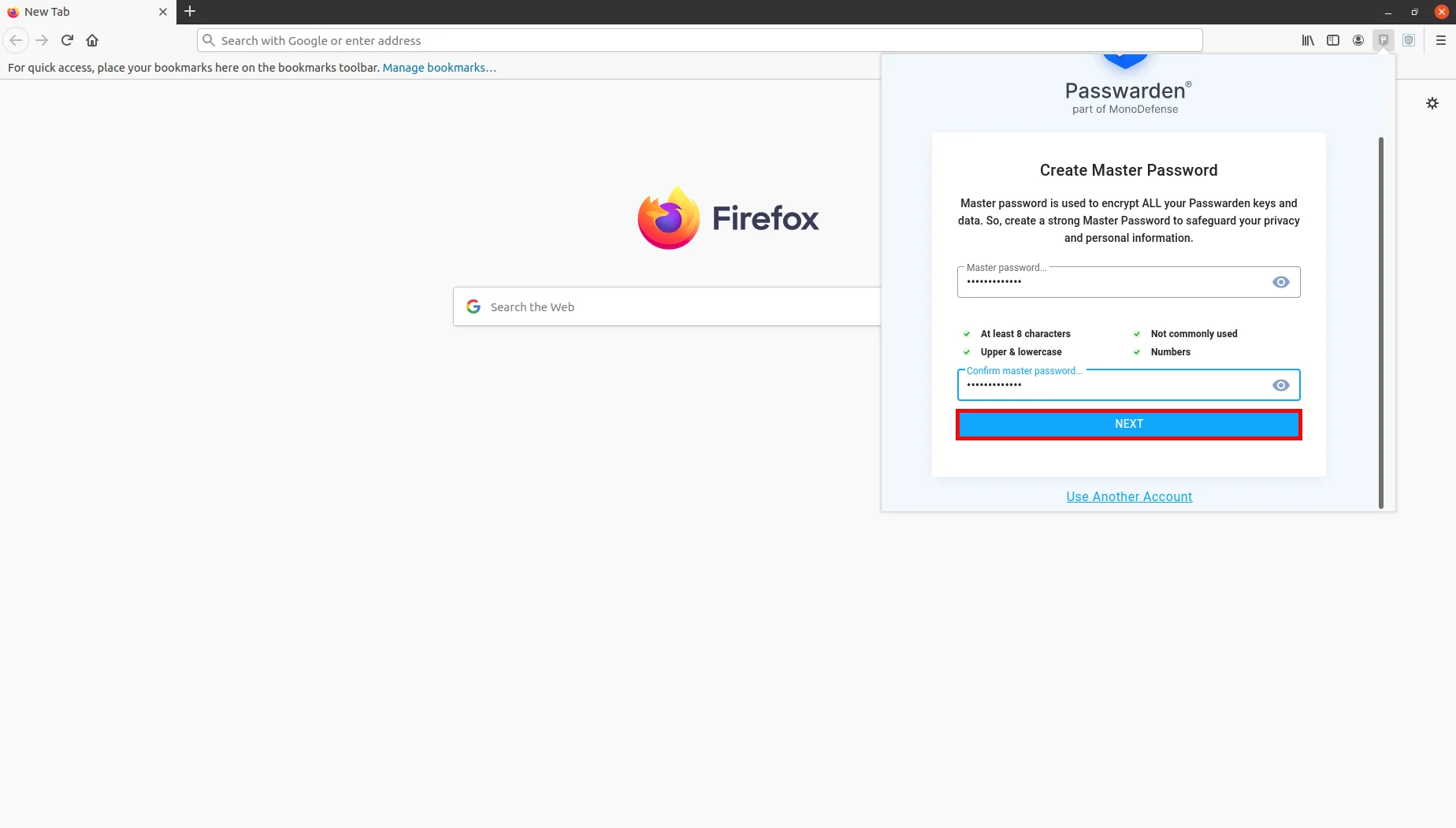Show master password with eye icon

[x=1280, y=282]
